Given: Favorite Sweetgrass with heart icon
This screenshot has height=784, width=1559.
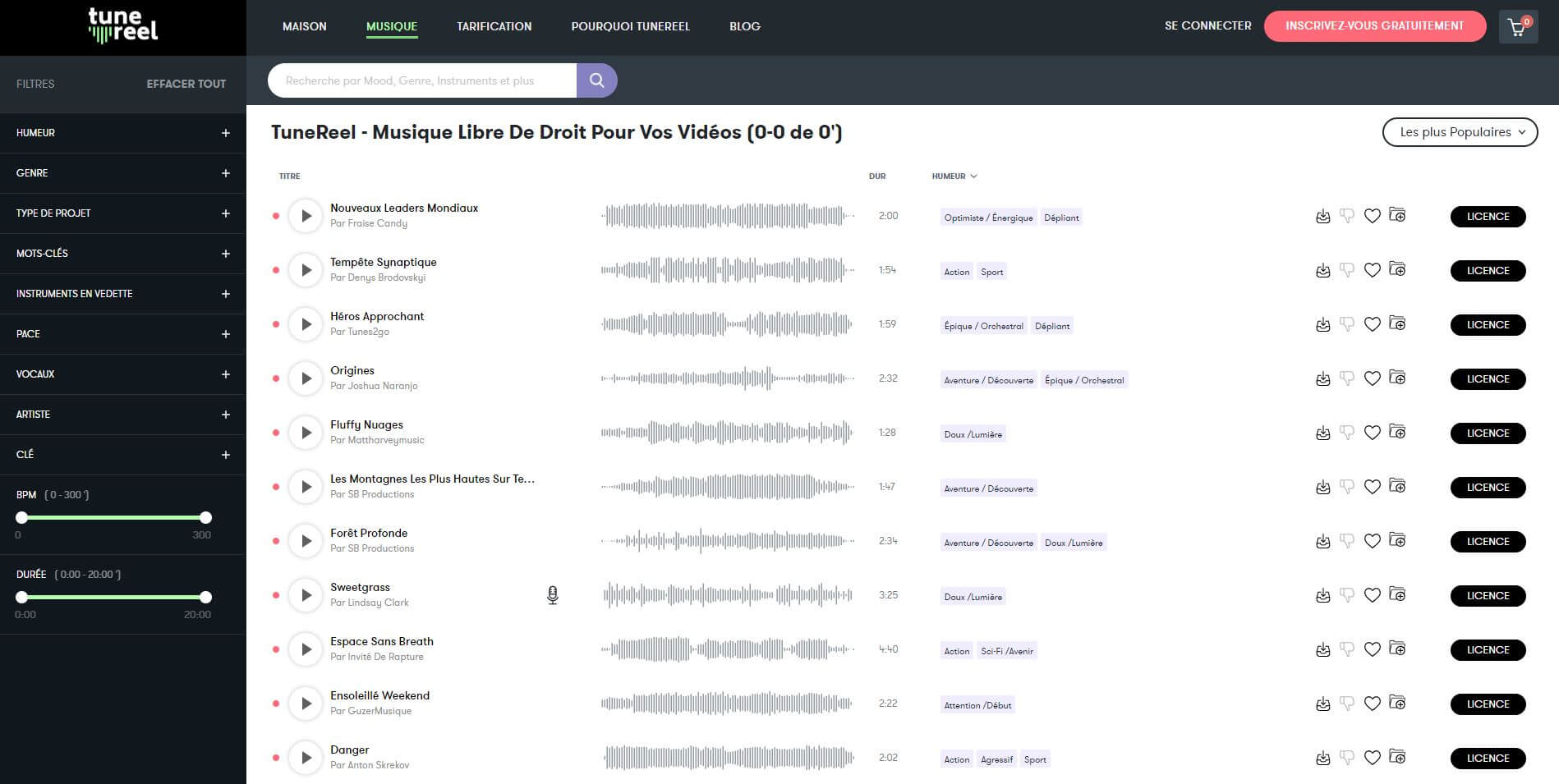Looking at the screenshot, I should tap(1372, 595).
